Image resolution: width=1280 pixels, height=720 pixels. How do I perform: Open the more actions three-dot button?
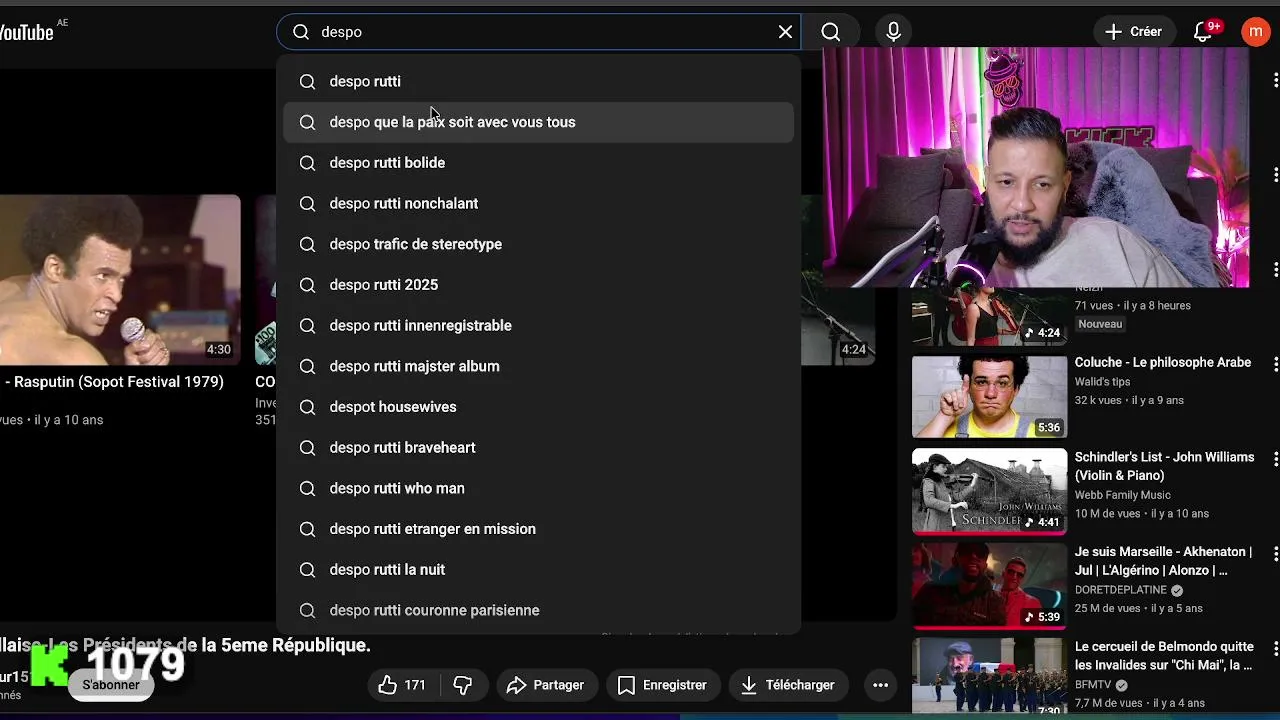(x=880, y=685)
